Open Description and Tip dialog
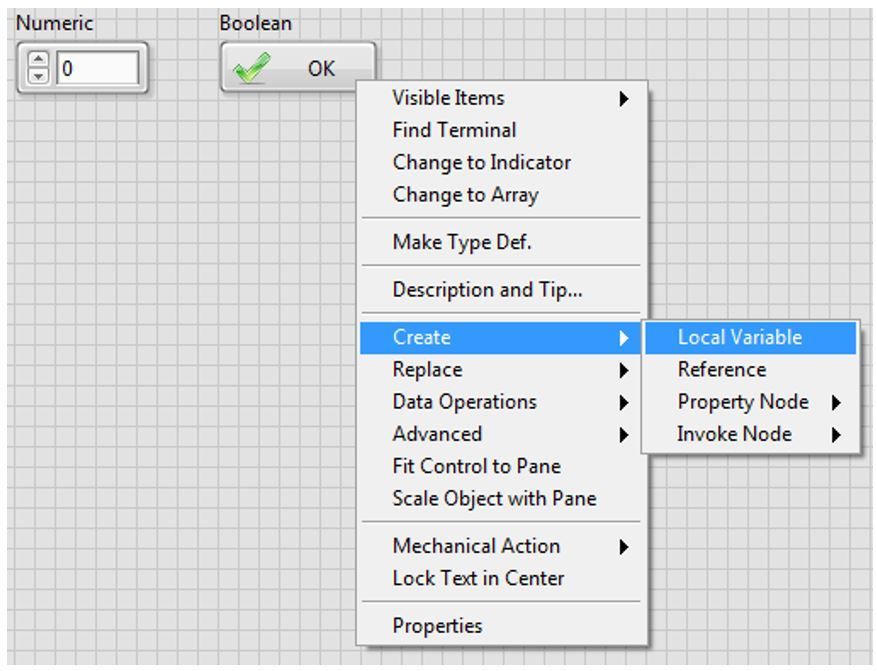The image size is (877, 671). [487, 290]
